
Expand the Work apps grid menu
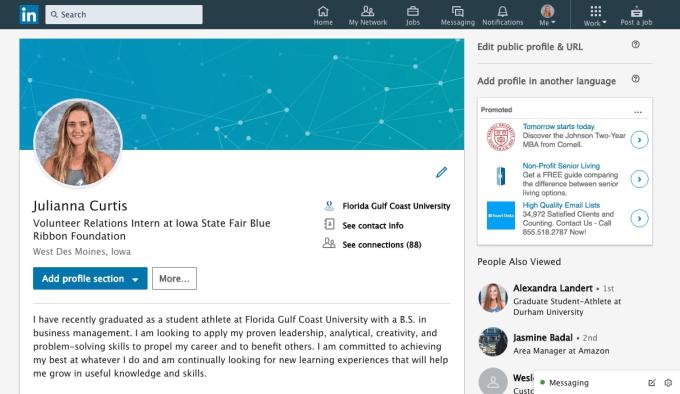click(595, 16)
